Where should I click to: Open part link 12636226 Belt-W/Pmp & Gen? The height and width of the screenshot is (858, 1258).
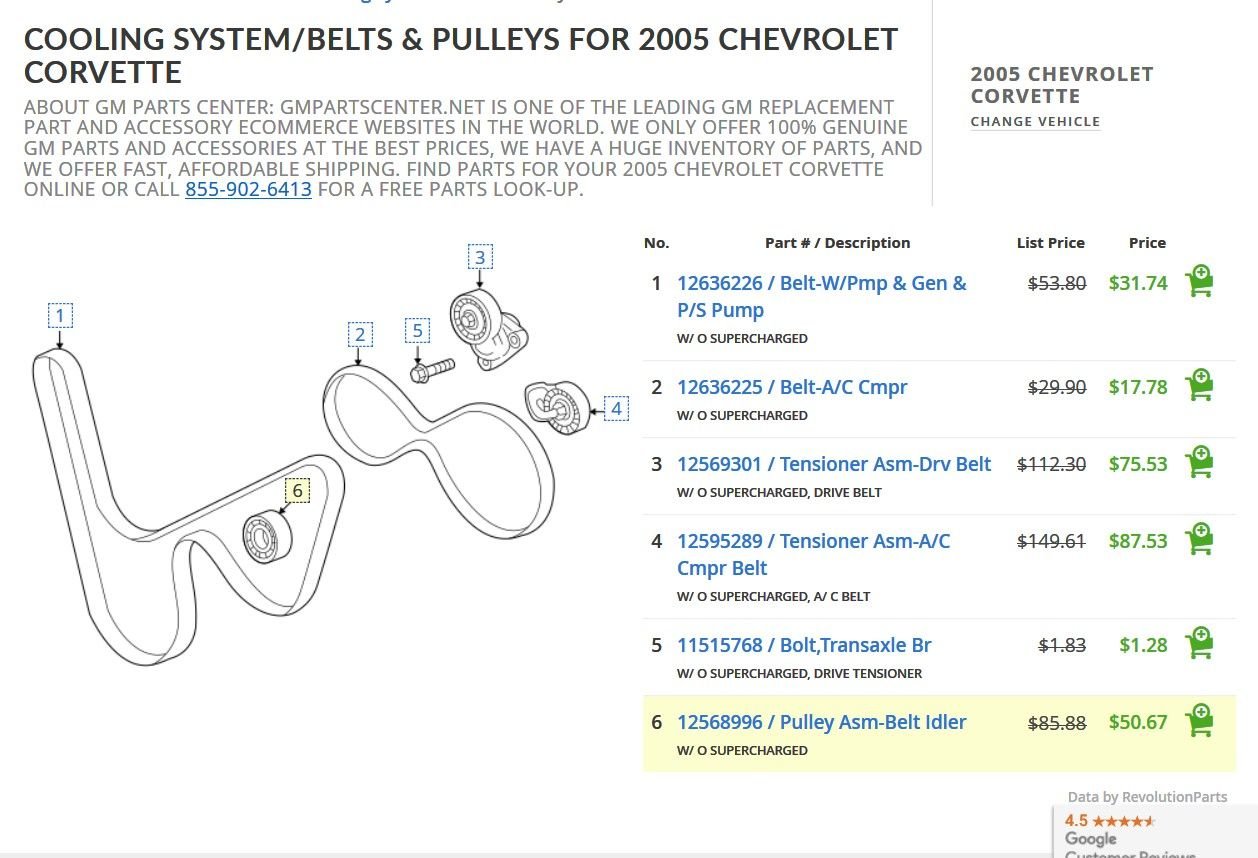coord(822,296)
